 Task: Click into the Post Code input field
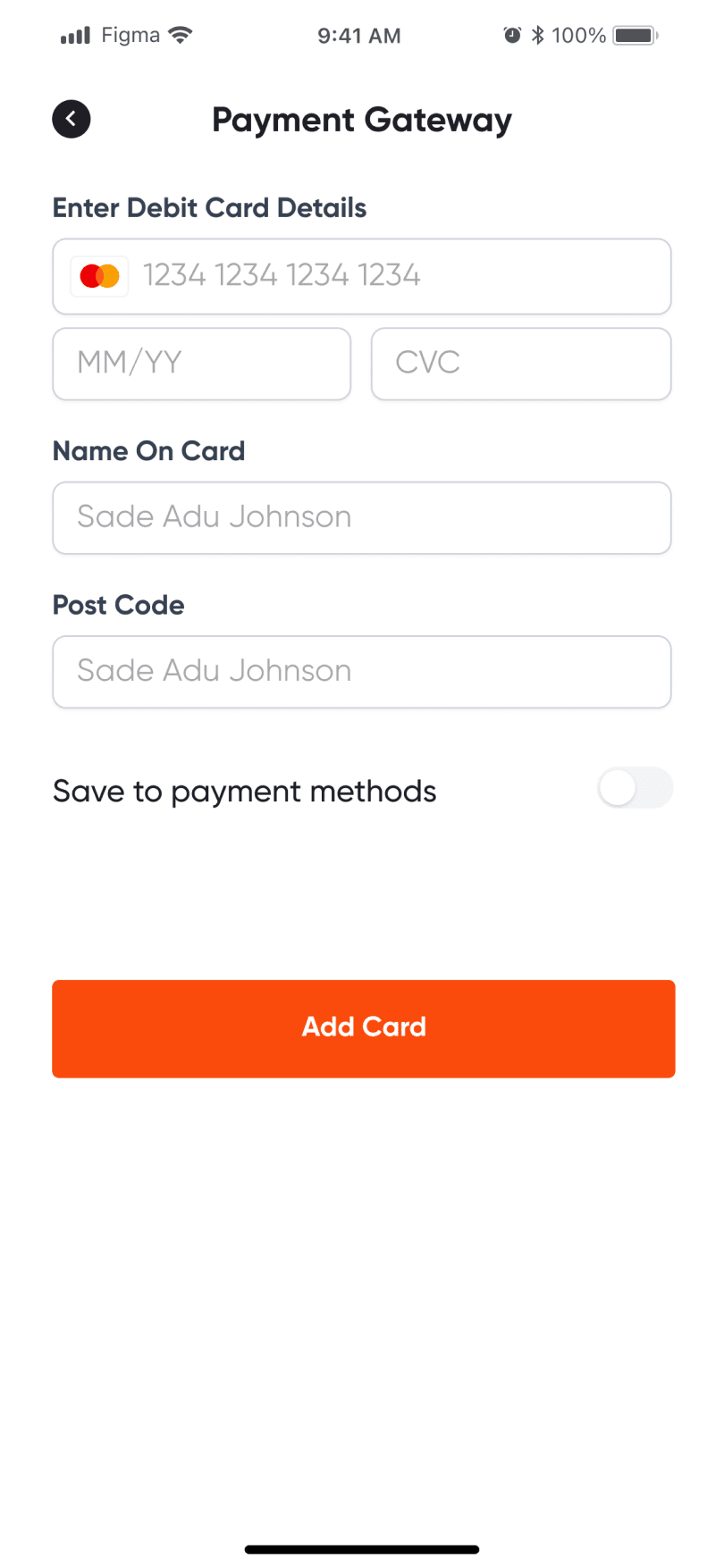click(362, 672)
